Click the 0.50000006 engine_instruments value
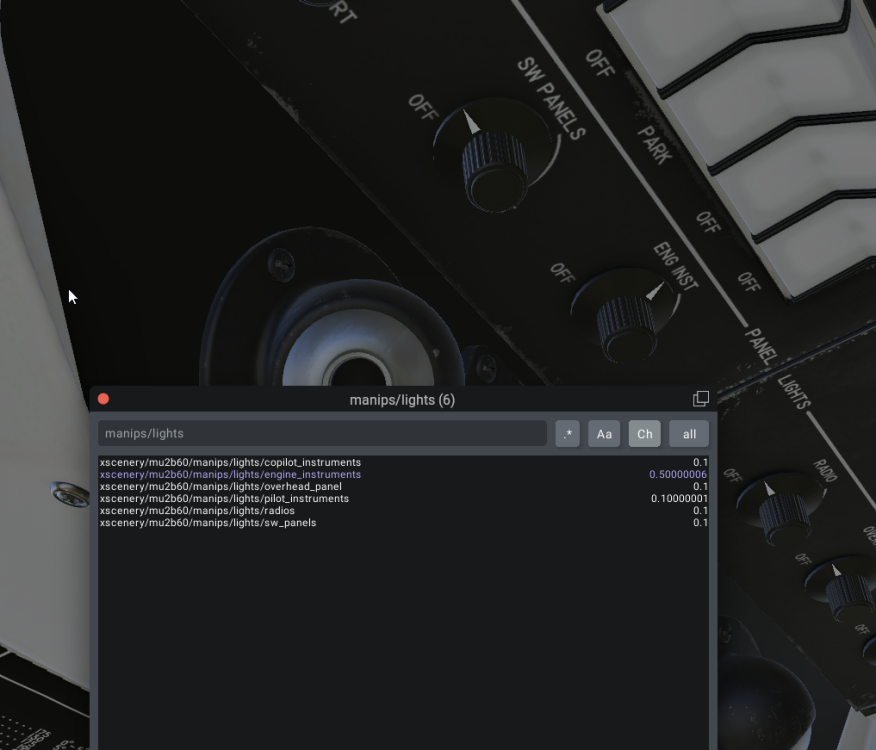876x750 pixels. click(x=677, y=475)
